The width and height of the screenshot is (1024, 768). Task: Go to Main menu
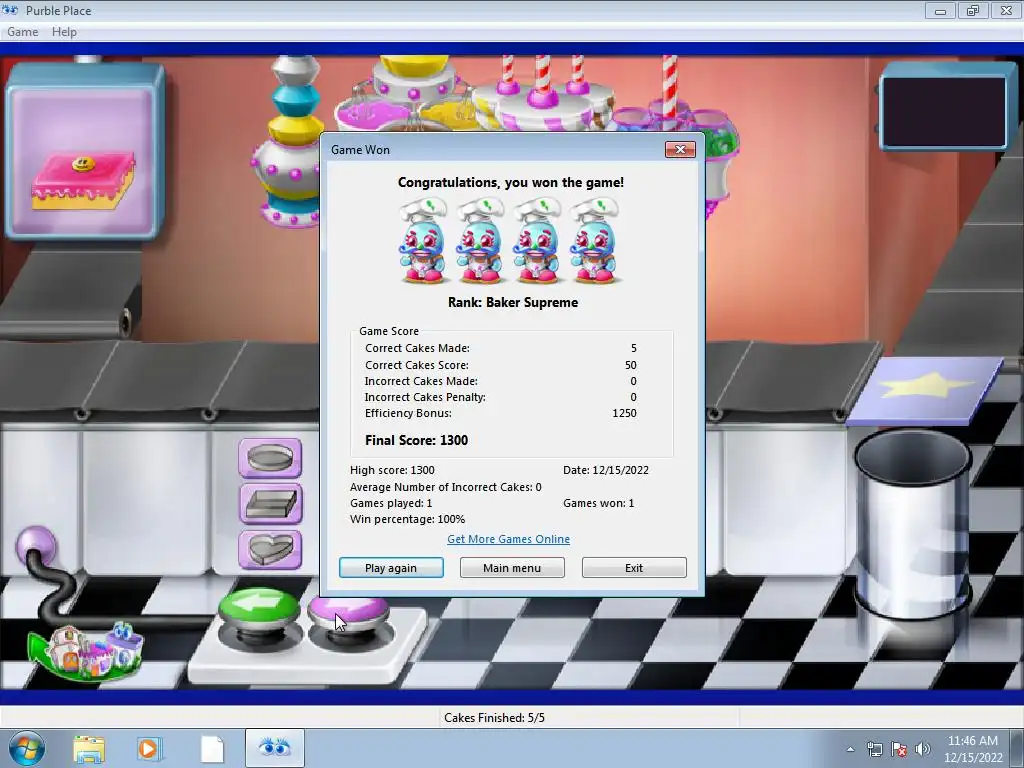(x=512, y=568)
